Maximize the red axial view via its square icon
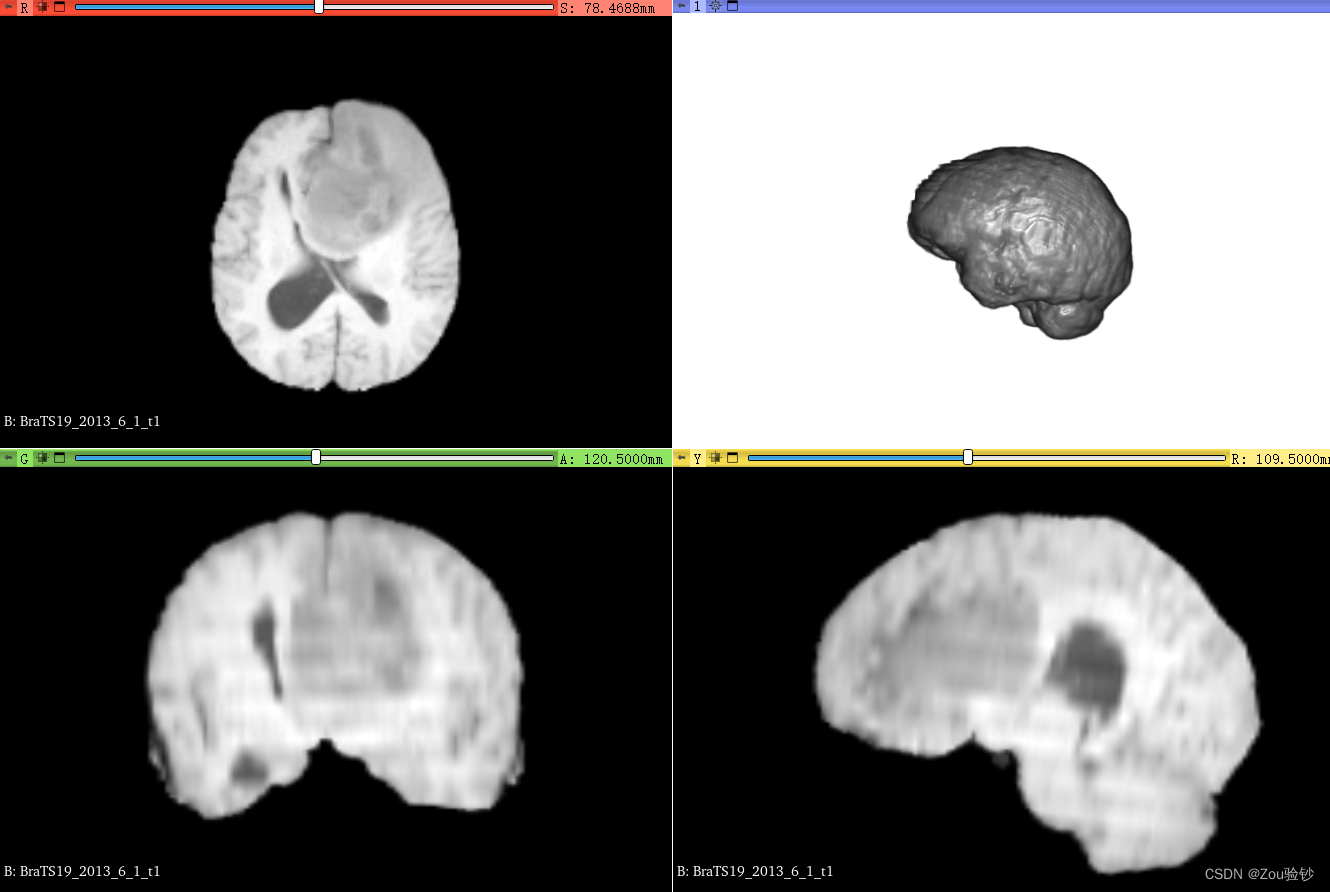1330x892 pixels. click(x=59, y=7)
